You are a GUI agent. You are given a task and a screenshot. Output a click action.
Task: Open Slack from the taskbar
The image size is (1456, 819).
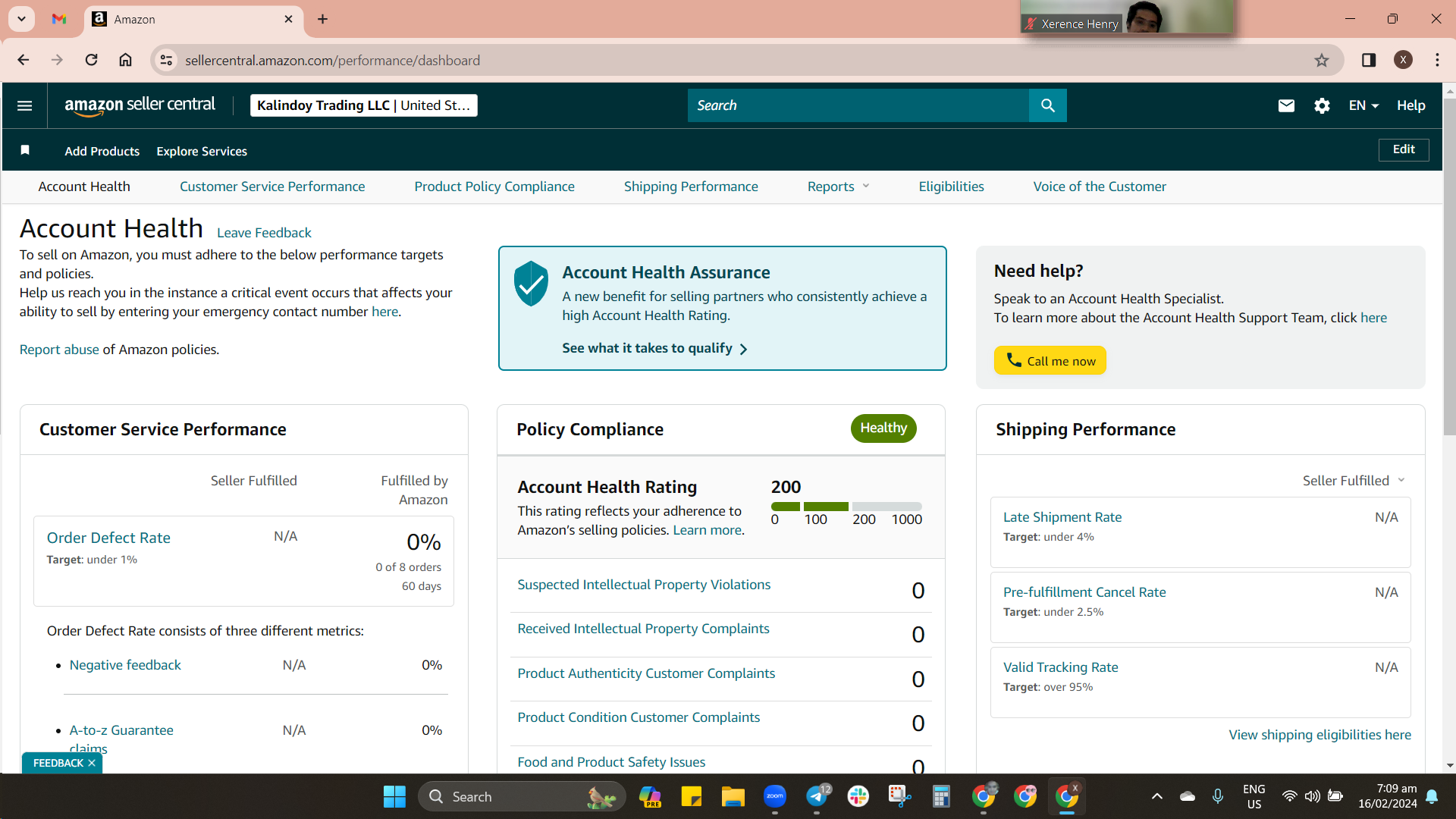coord(858,796)
